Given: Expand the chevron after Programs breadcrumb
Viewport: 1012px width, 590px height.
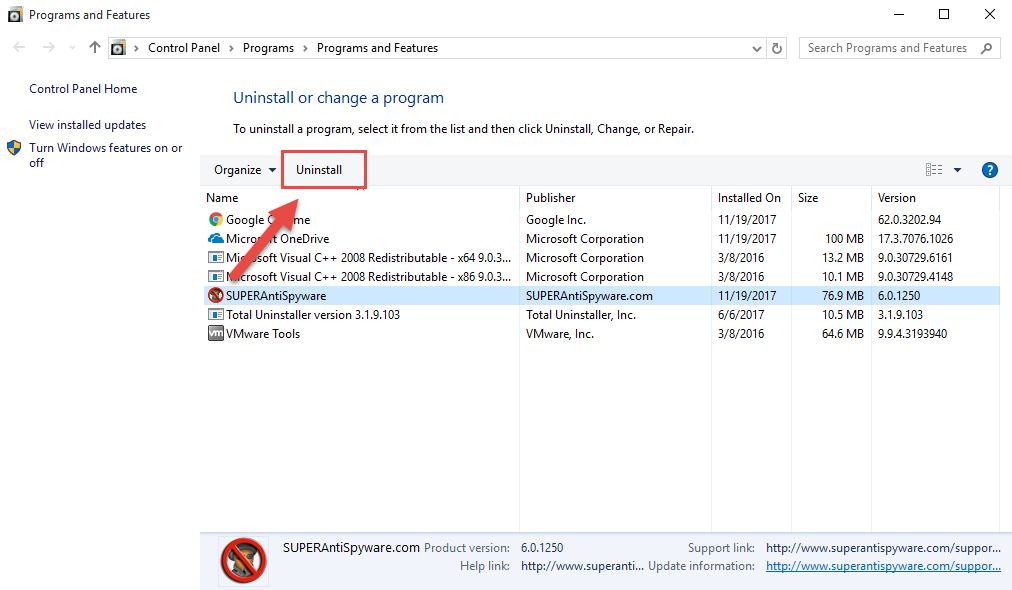Looking at the screenshot, I should tap(305, 48).
